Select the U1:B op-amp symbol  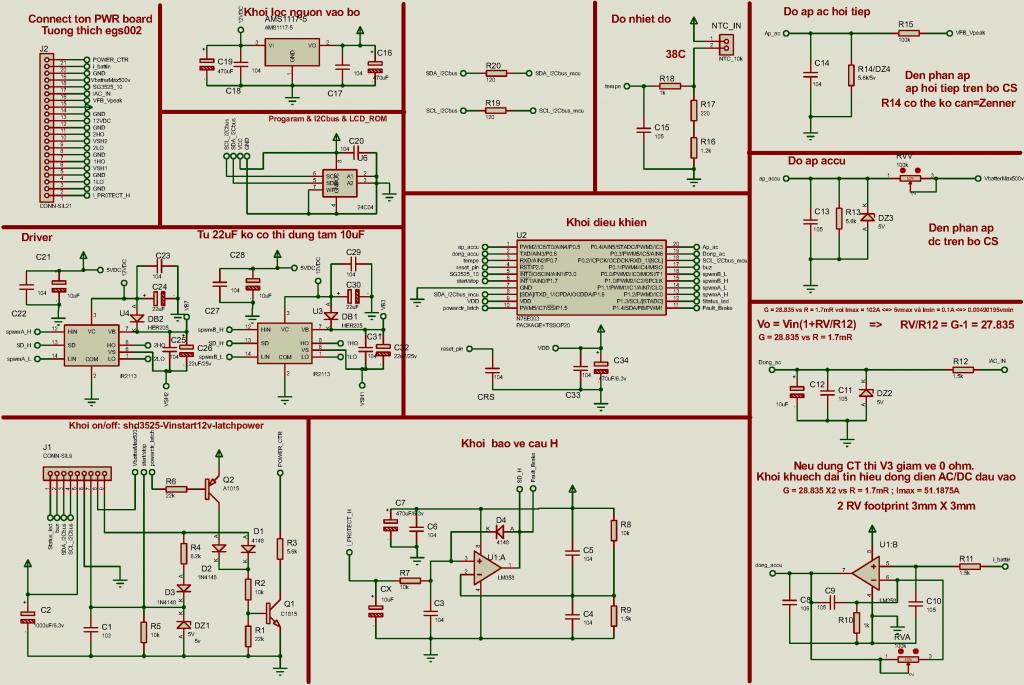coord(866,573)
